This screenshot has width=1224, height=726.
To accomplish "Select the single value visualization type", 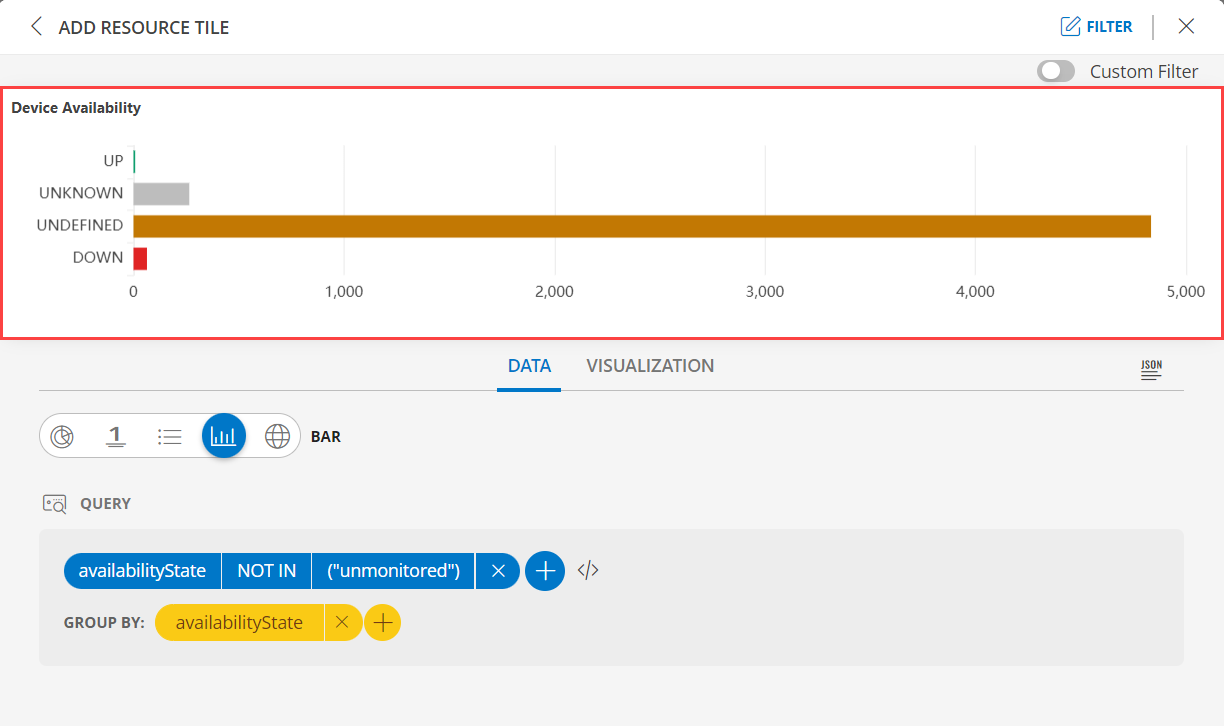I will point(116,435).
